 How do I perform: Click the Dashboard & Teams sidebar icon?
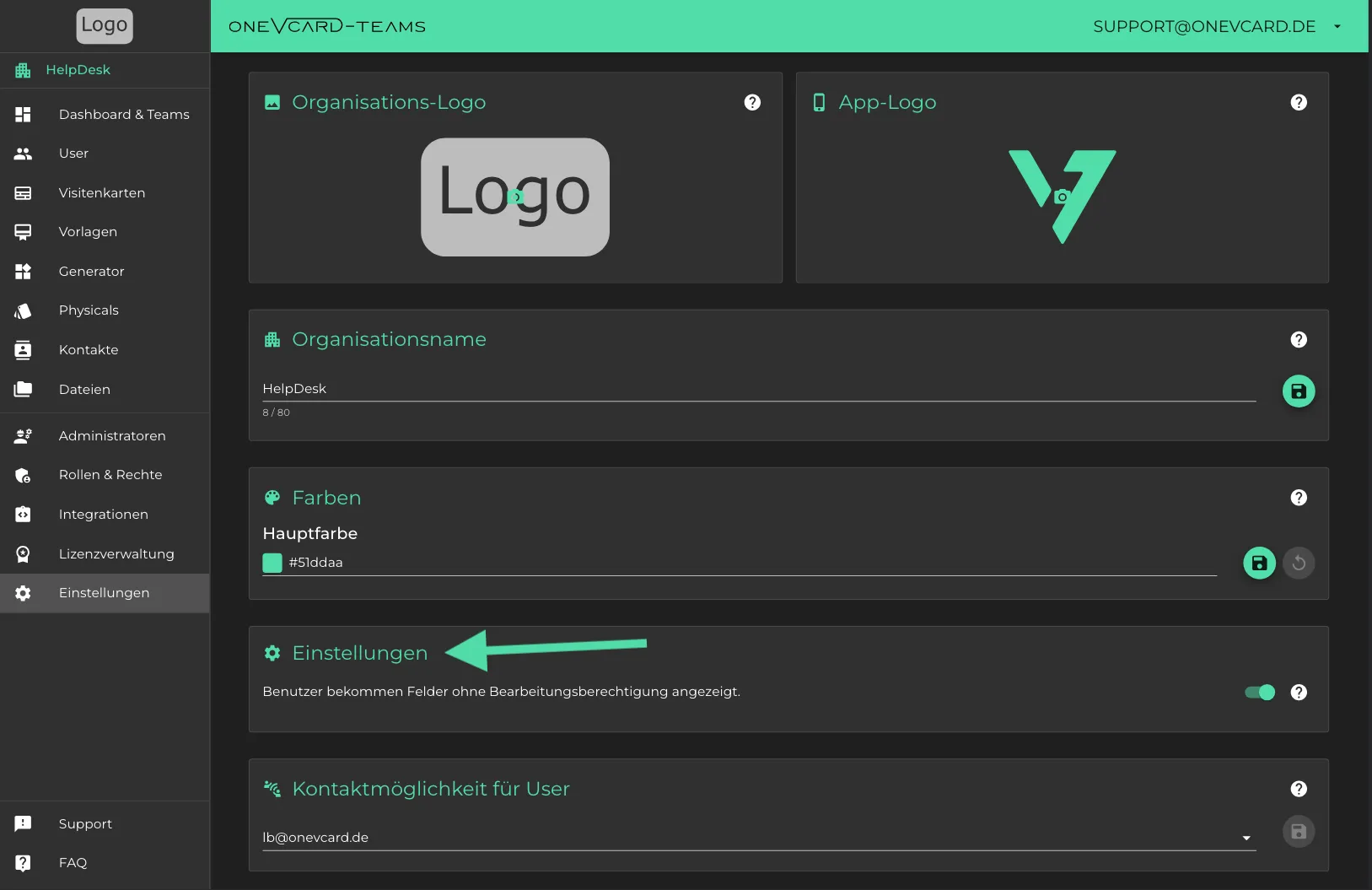pos(23,114)
